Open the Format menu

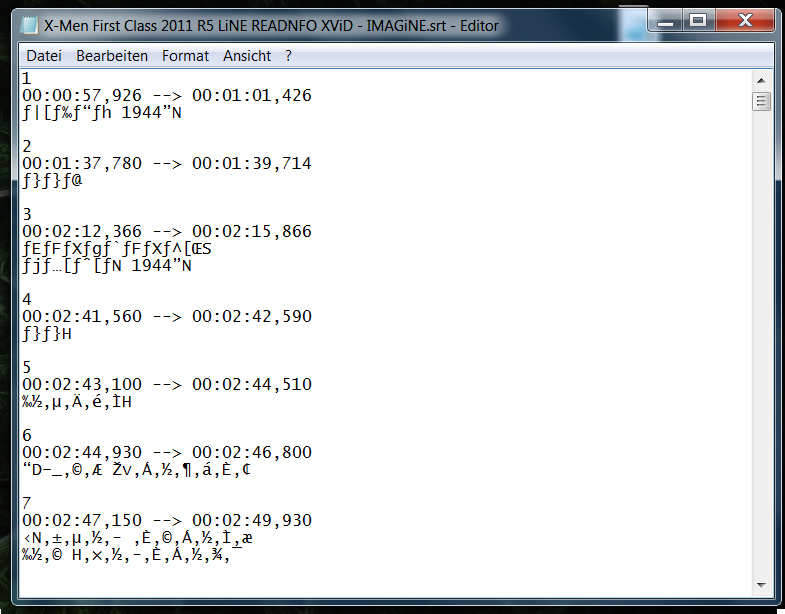[x=185, y=56]
